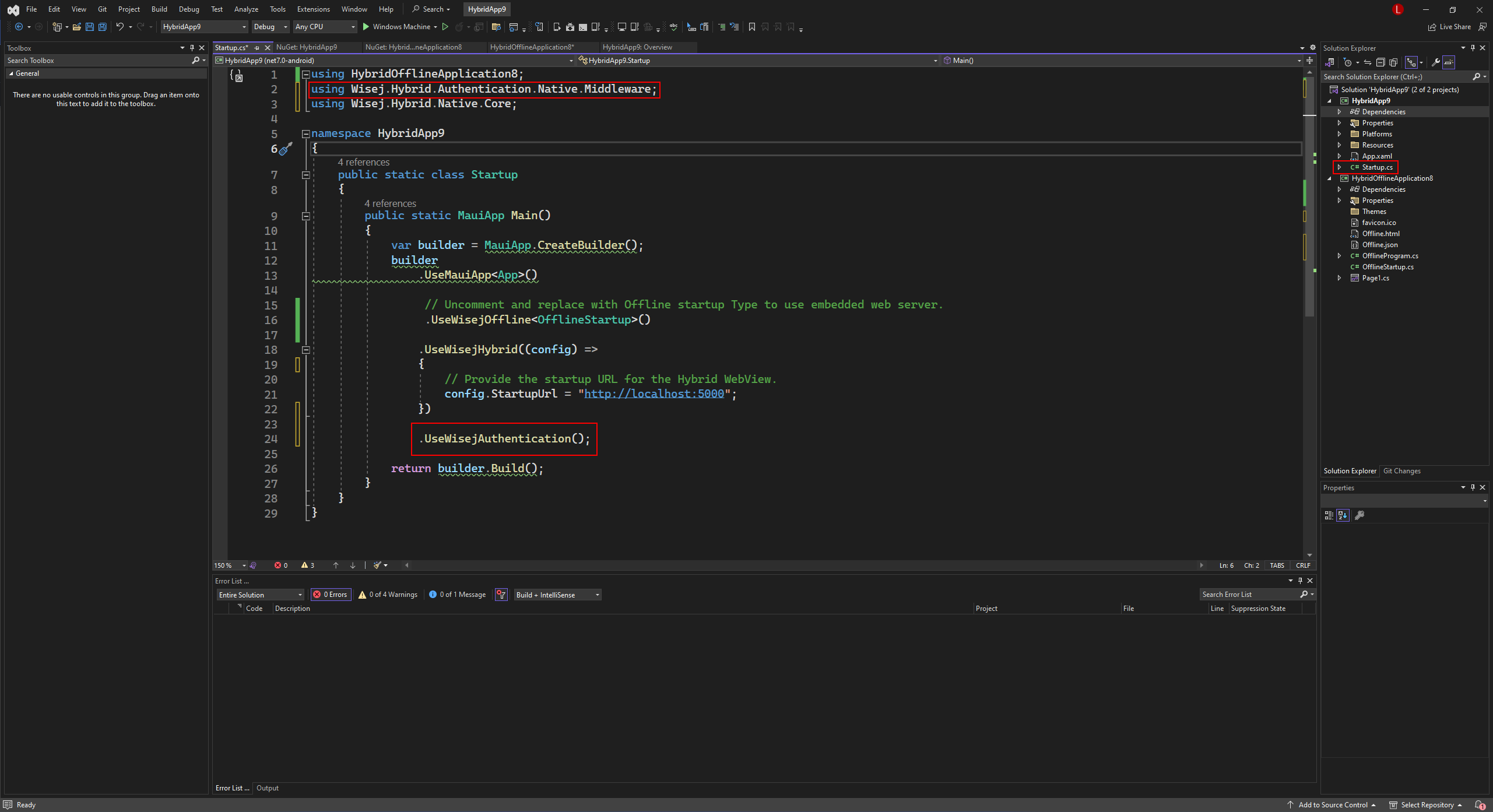Screen dimensions: 1493x812
Task: Click Sync with Active Document arrows icon
Action: (x=1368, y=62)
